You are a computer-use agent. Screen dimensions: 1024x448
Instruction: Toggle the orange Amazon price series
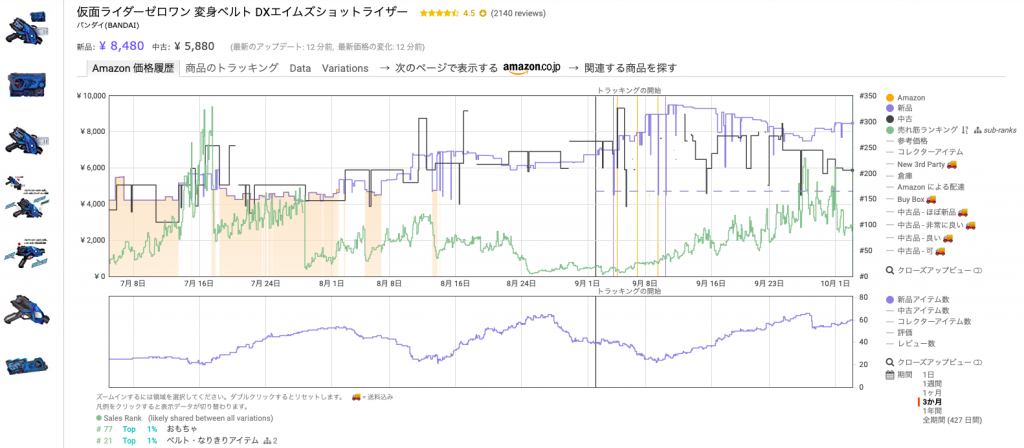(890, 97)
